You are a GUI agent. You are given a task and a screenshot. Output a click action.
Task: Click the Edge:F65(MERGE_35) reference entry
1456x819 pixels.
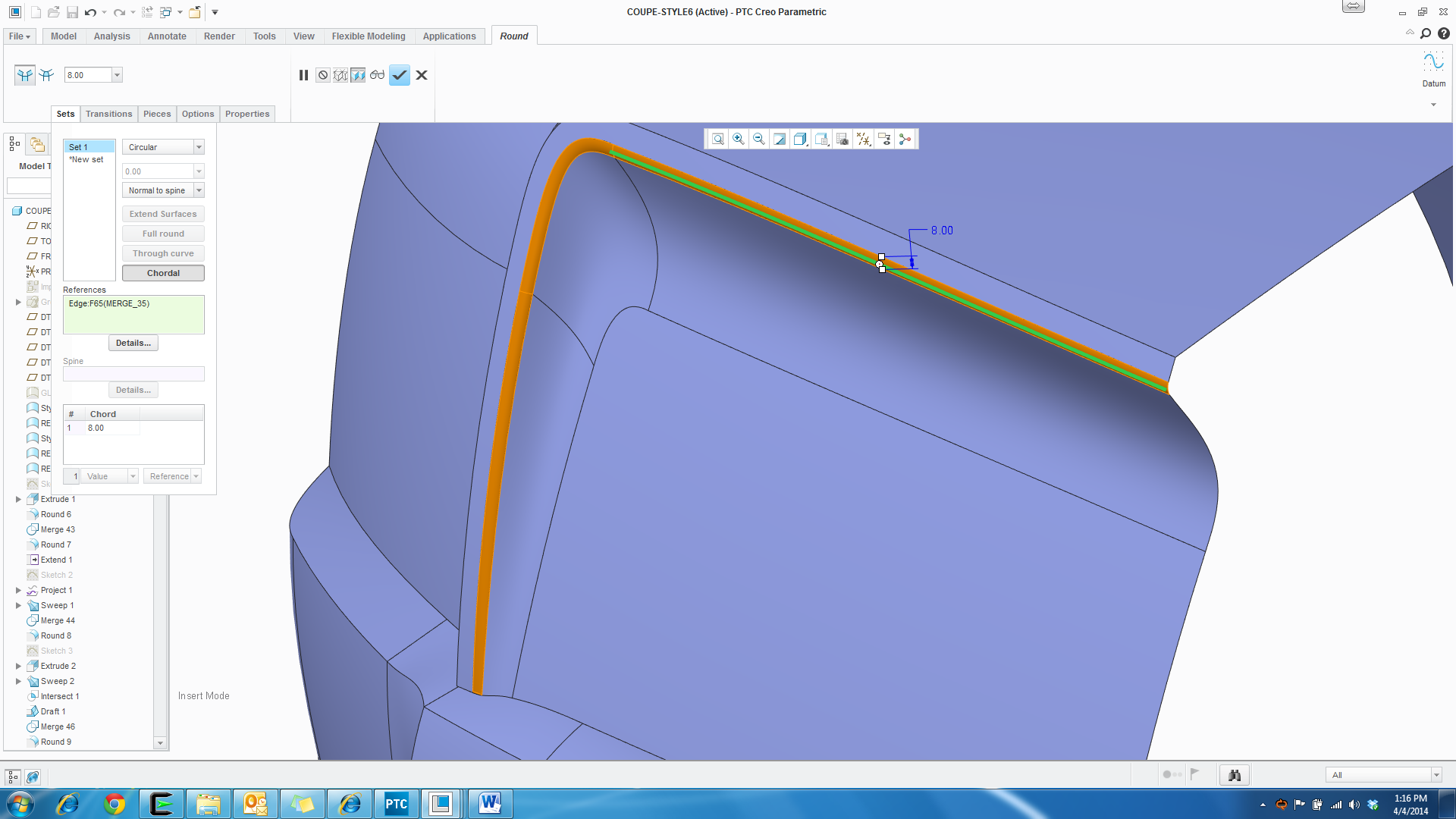[x=109, y=303]
